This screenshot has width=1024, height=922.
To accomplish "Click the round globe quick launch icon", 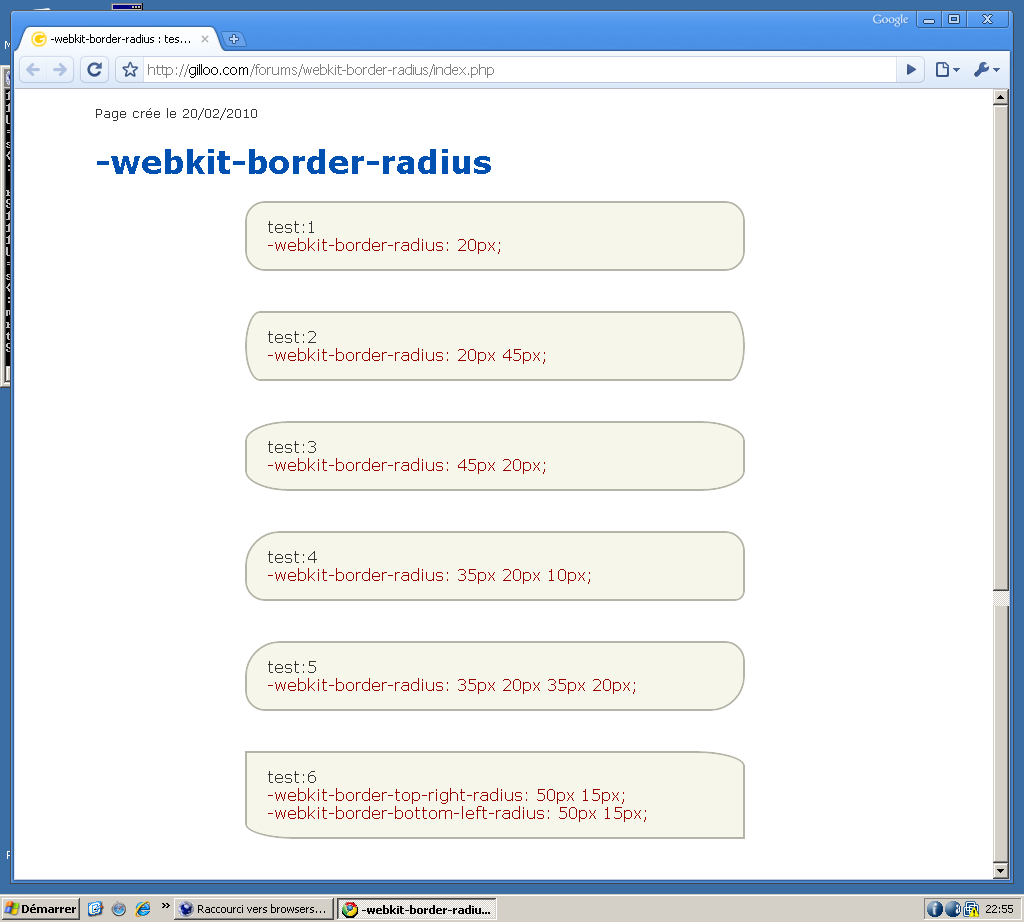I will tap(119, 909).
